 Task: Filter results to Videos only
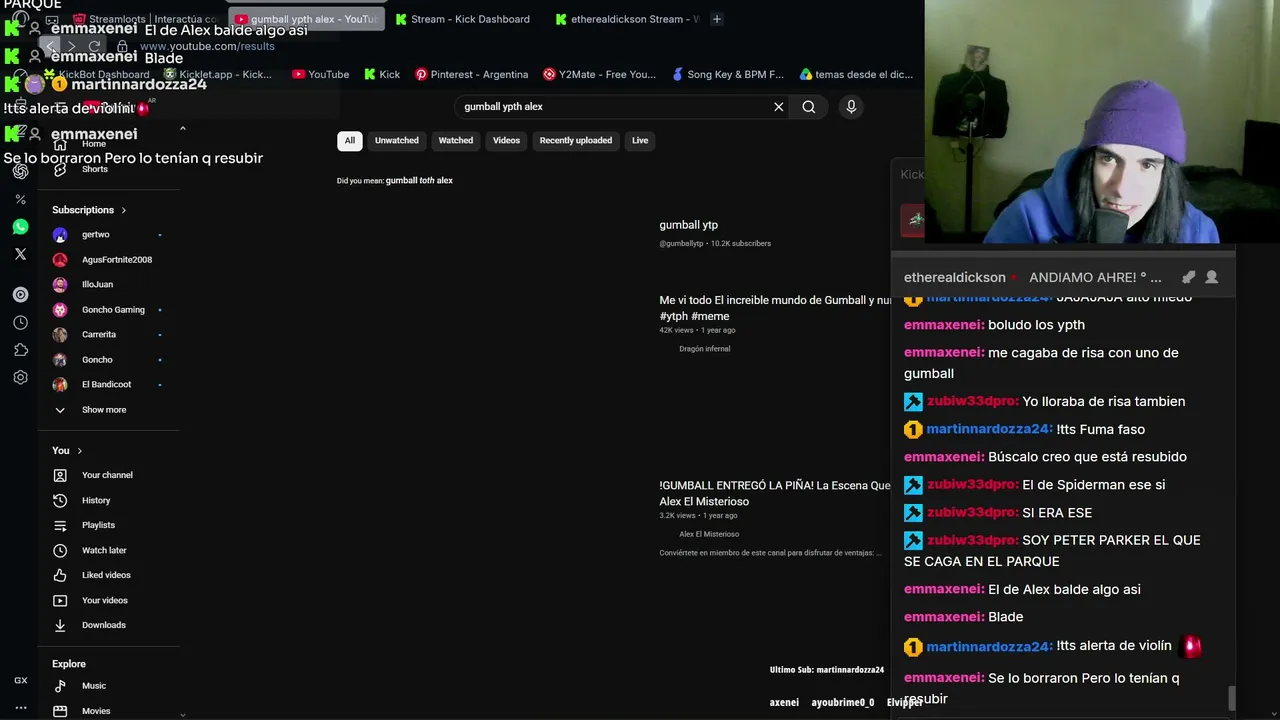tap(506, 141)
